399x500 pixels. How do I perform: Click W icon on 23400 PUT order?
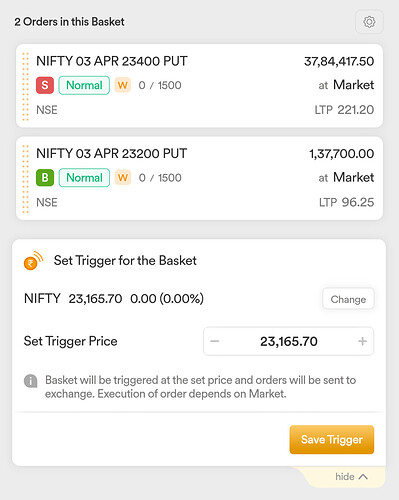click(x=123, y=85)
